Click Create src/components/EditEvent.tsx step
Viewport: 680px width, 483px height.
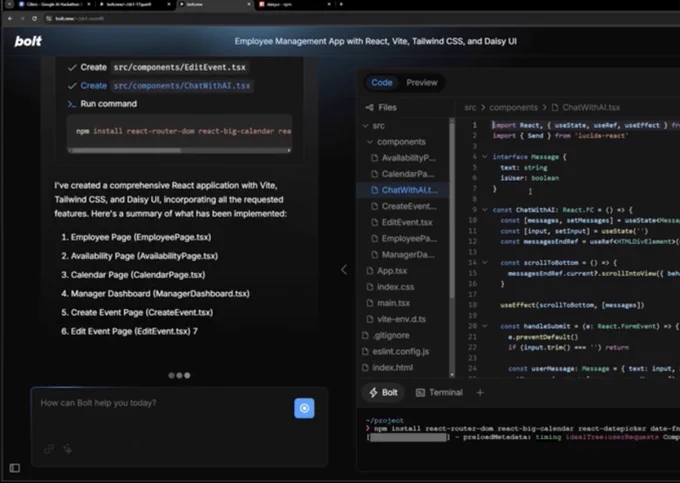point(158,67)
